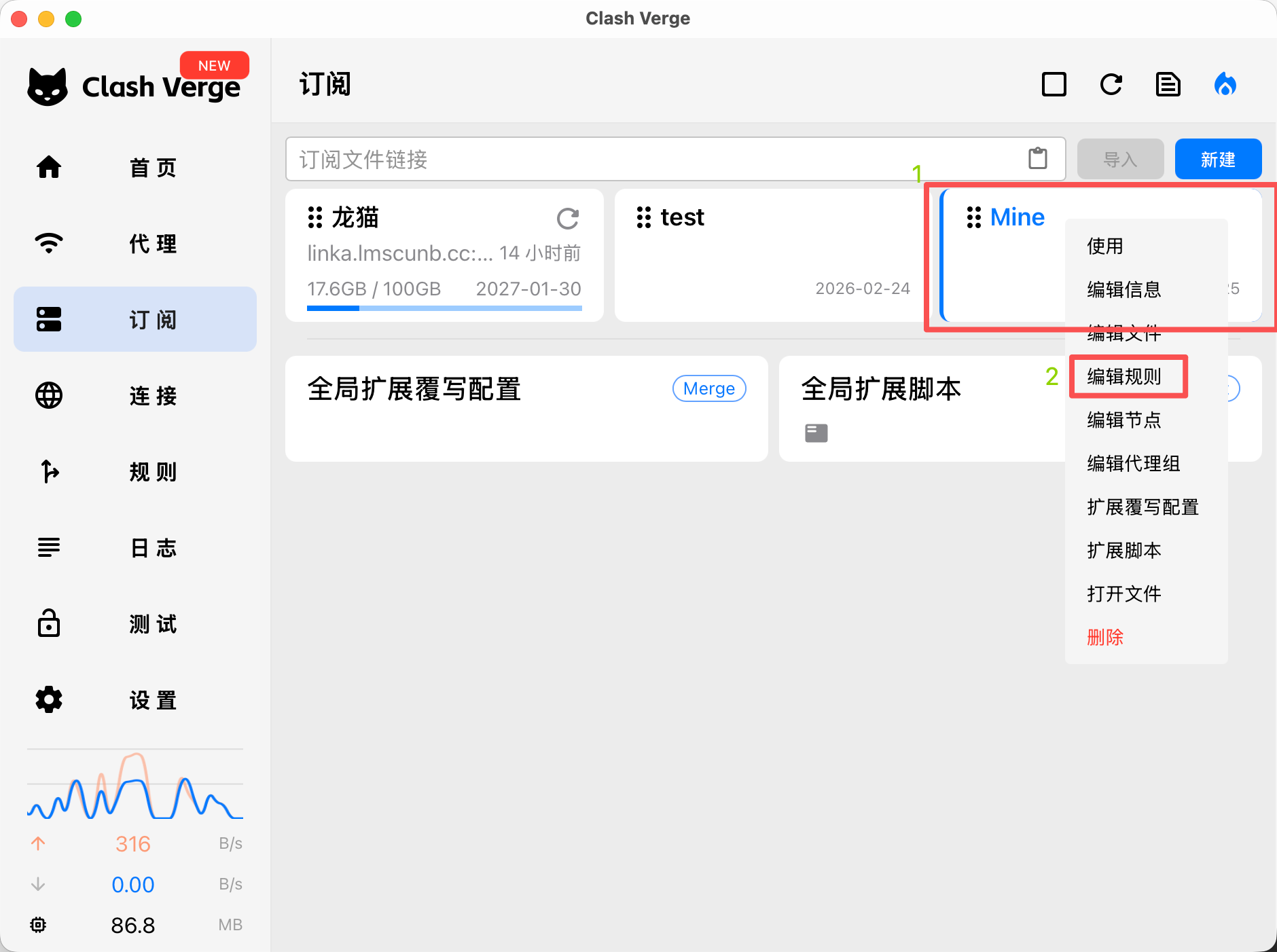Click the refresh all subscriptions icon in toolbar

tap(1111, 85)
